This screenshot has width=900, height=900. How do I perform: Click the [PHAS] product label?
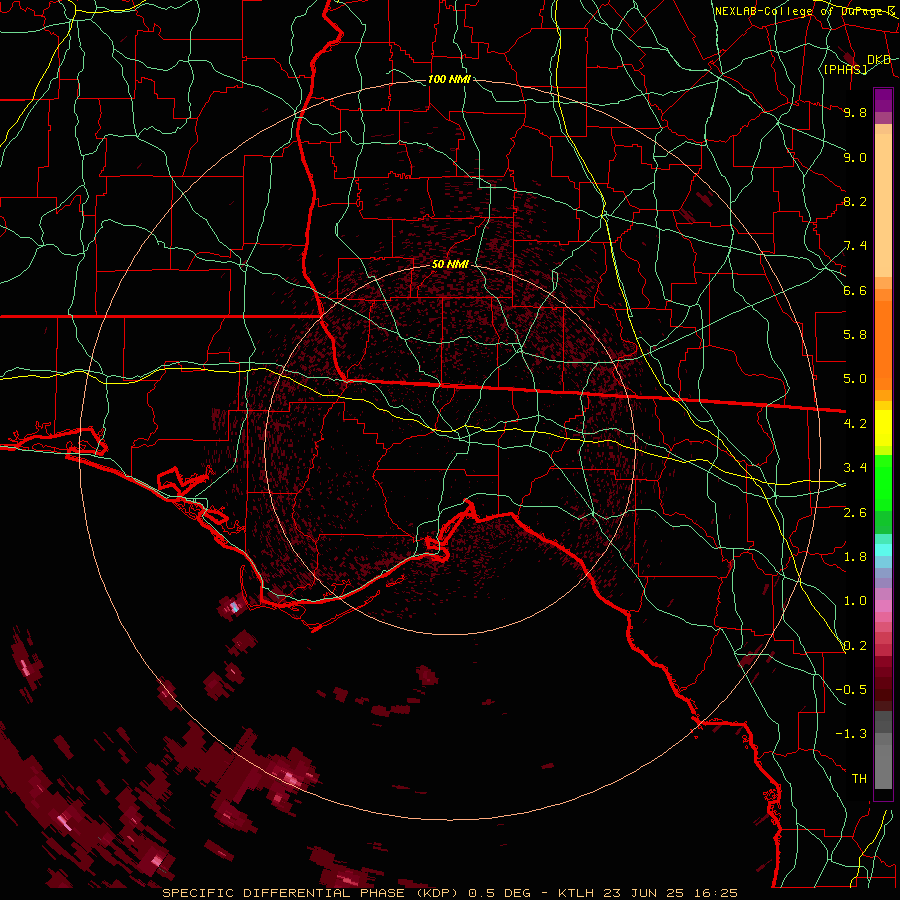[x=845, y=69]
